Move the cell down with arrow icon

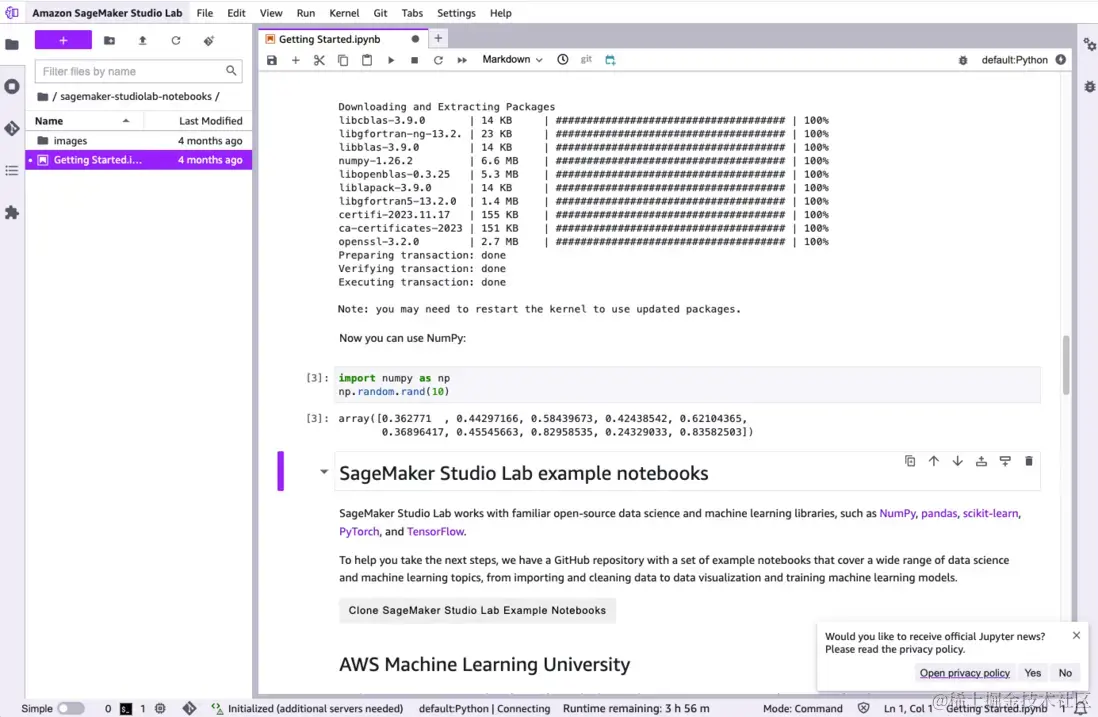point(957,461)
